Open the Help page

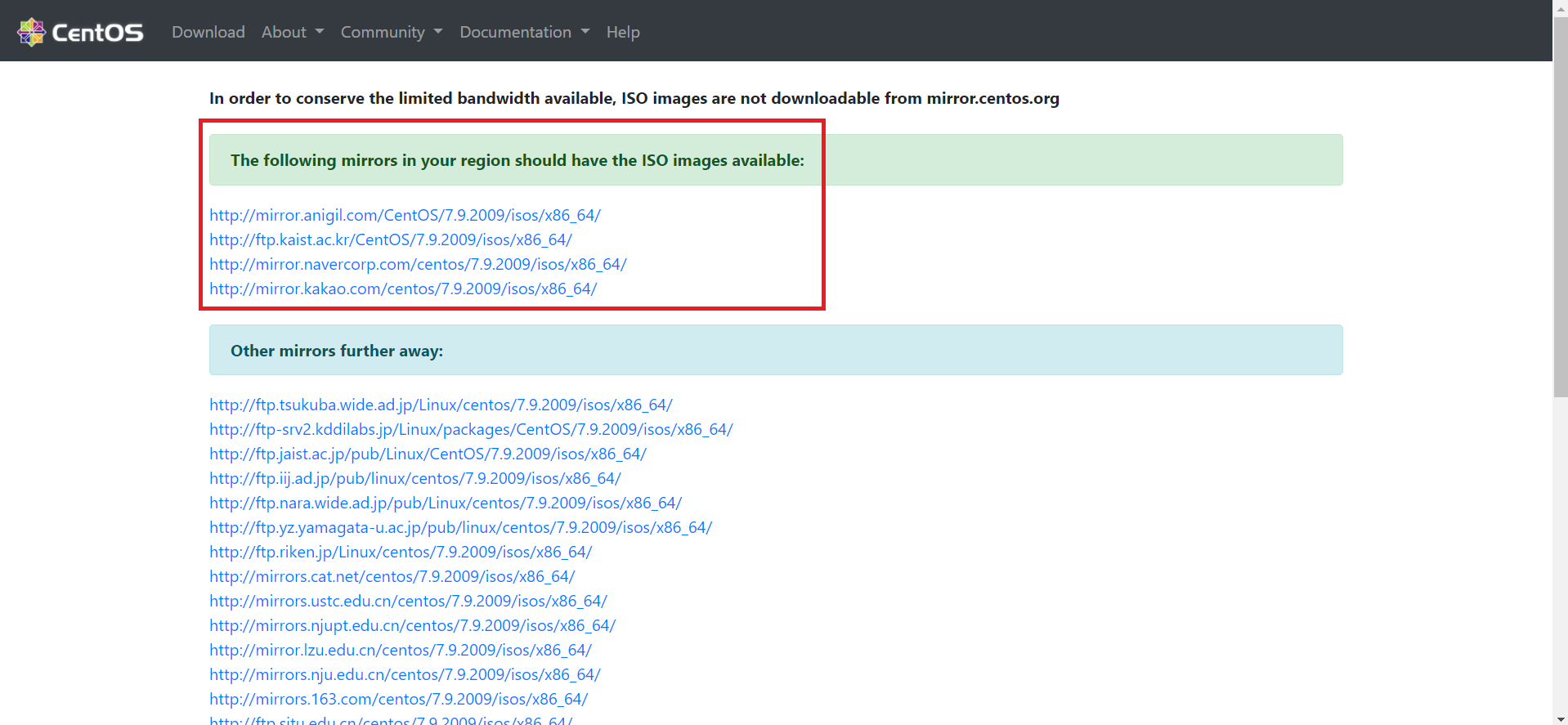pyautogui.click(x=623, y=32)
